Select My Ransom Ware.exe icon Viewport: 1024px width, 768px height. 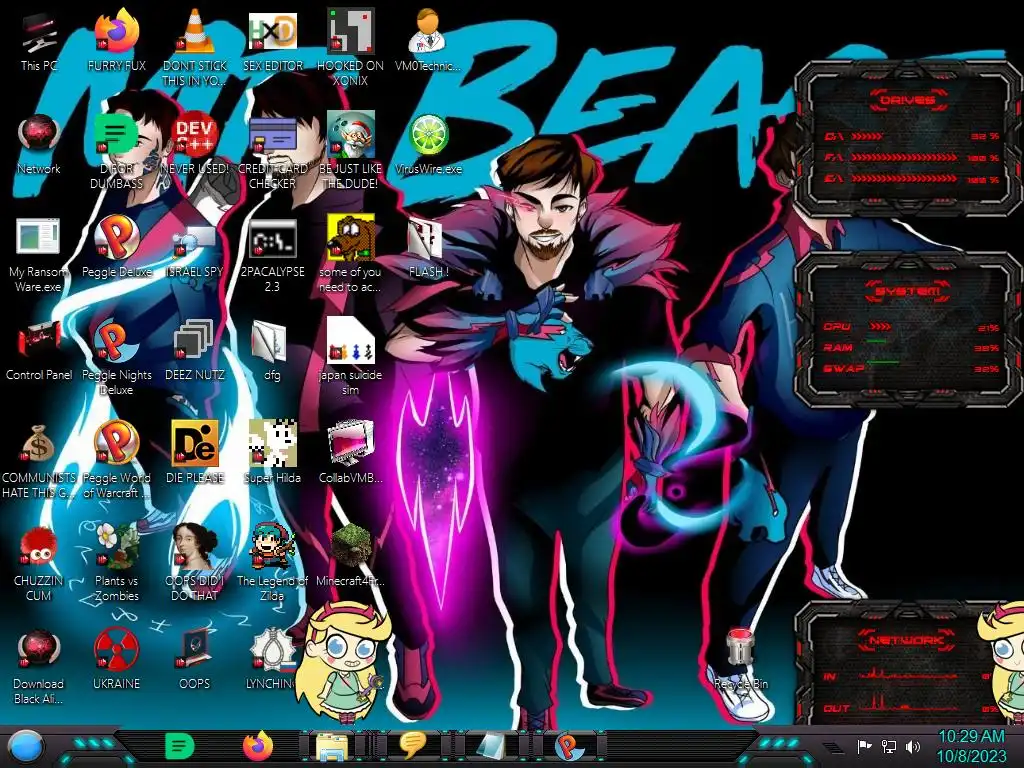tap(39, 255)
